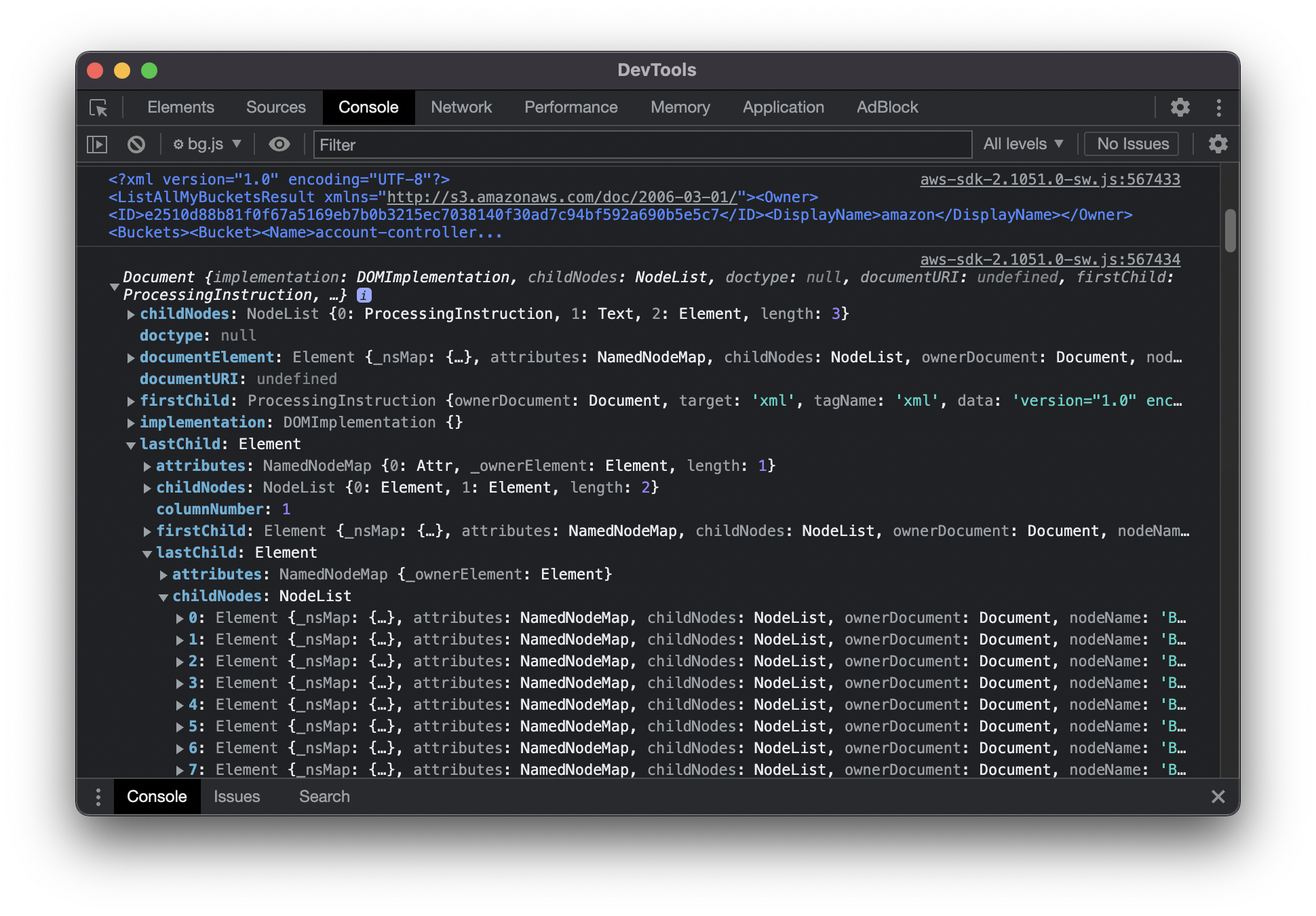Open the All levels log filter dropdown
Screen dimensions: 1316x916
pyautogui.click(x=1022, y=144)
